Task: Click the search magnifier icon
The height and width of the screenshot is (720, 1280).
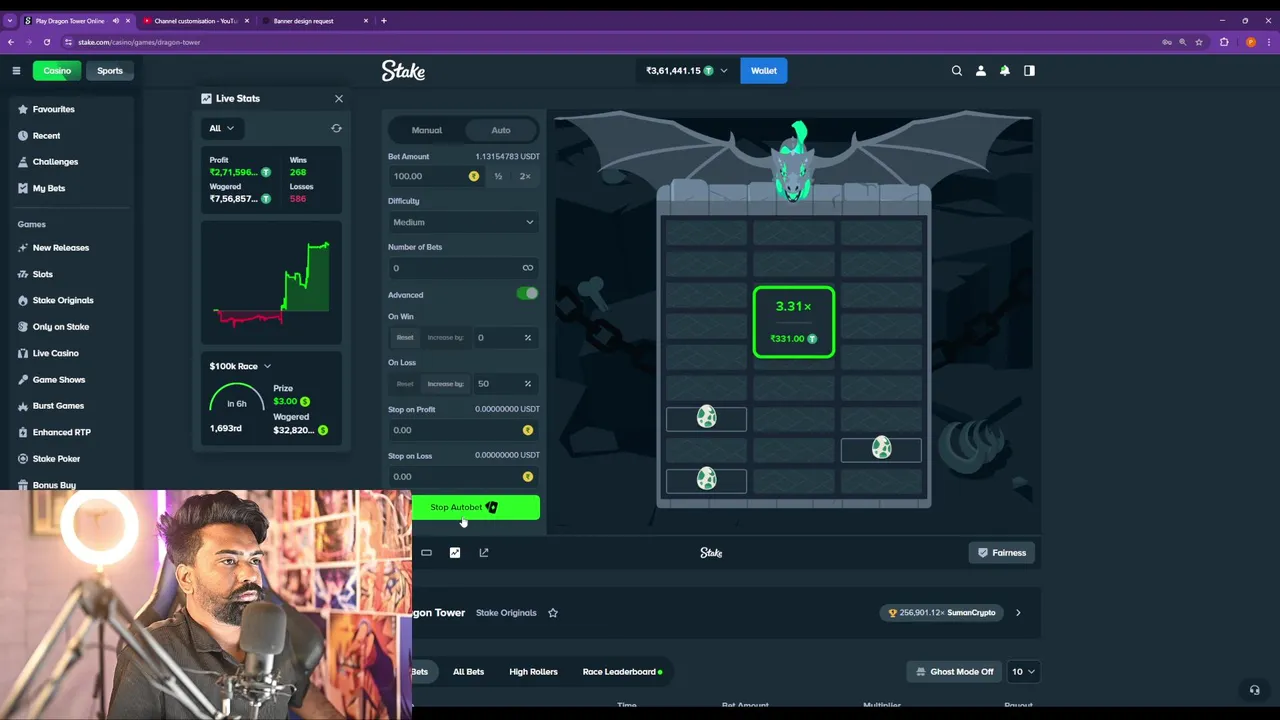Action: 957,70
